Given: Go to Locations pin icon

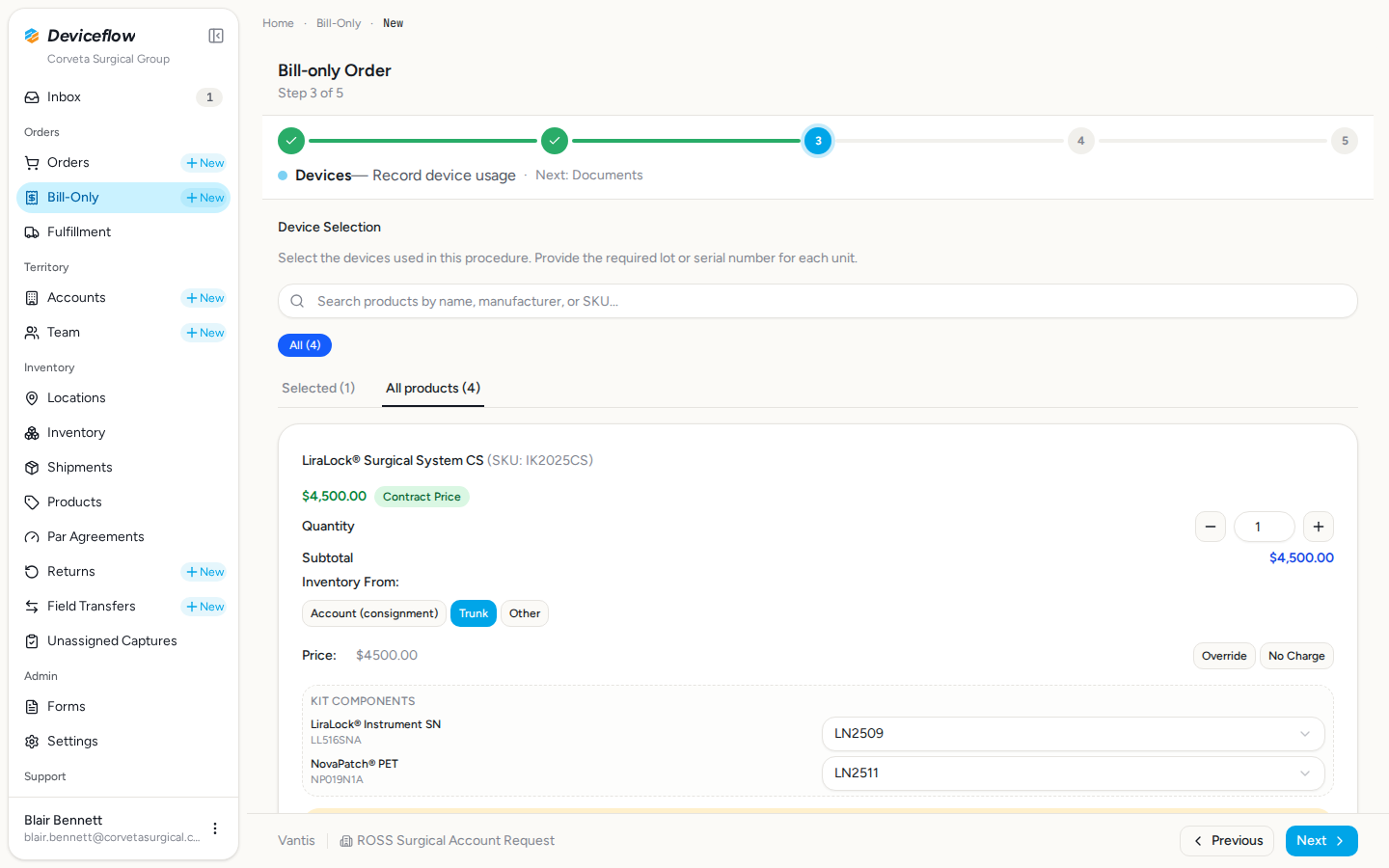Looking at the screenshot, I should point(32,398).
